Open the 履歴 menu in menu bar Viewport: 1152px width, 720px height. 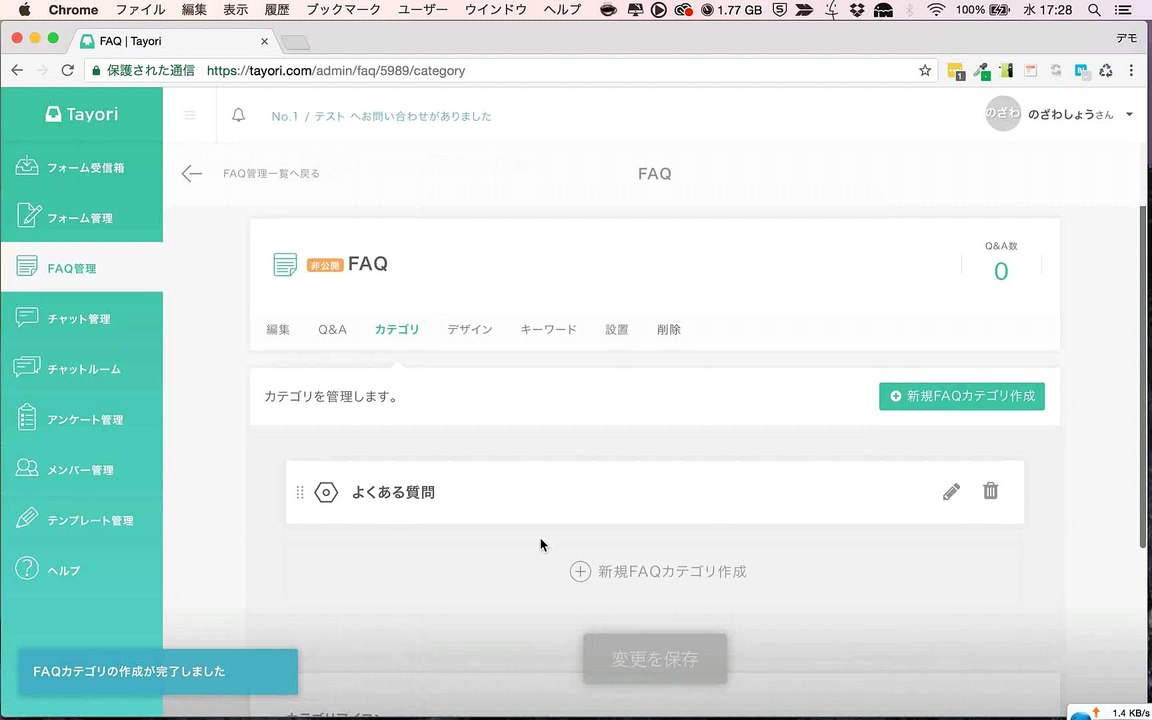click(x=277, y=10)
